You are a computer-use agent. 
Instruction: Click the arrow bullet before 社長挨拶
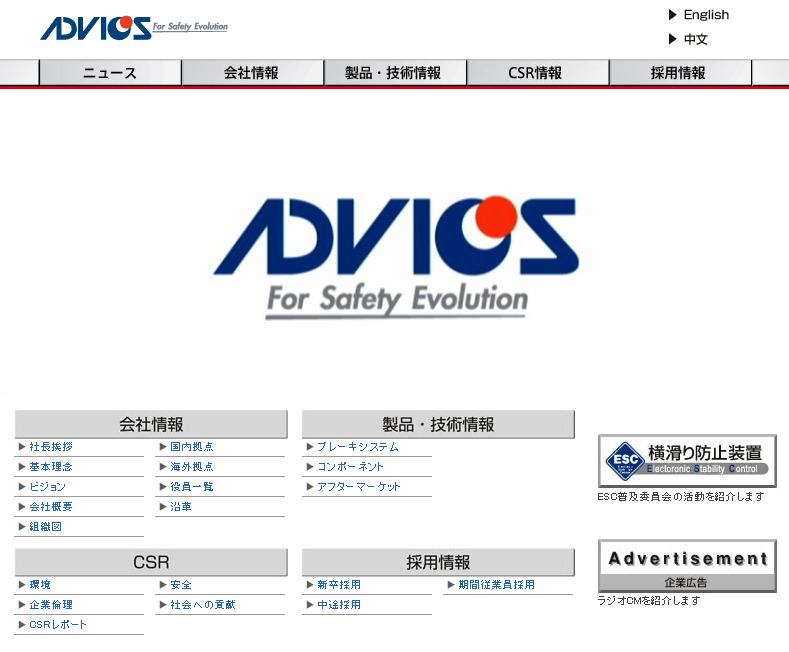22,447
